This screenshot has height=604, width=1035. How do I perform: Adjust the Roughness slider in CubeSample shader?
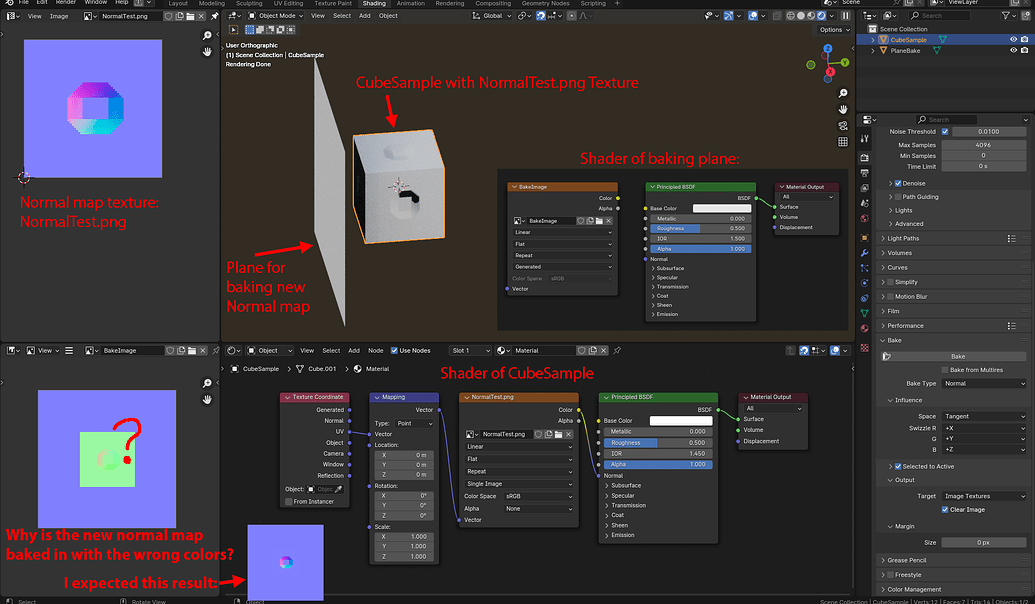[657, 442]
